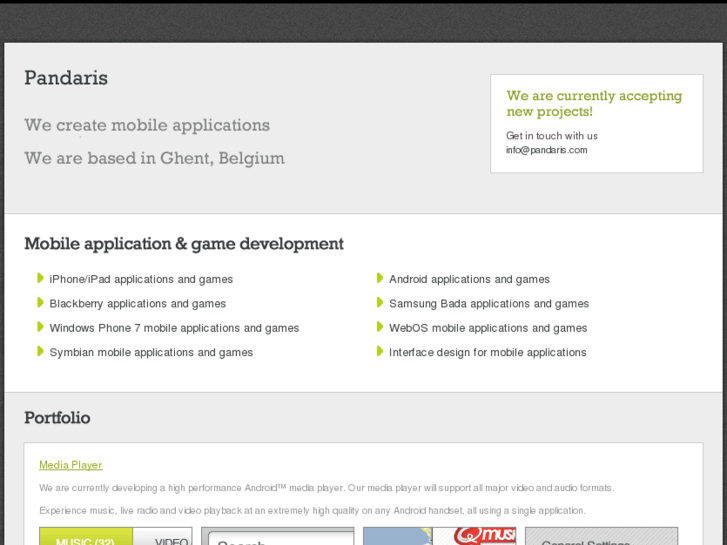727x545 pixels.
Task: Click the green arrow beside WebOS mobile applications
Action: coord(380,327)
